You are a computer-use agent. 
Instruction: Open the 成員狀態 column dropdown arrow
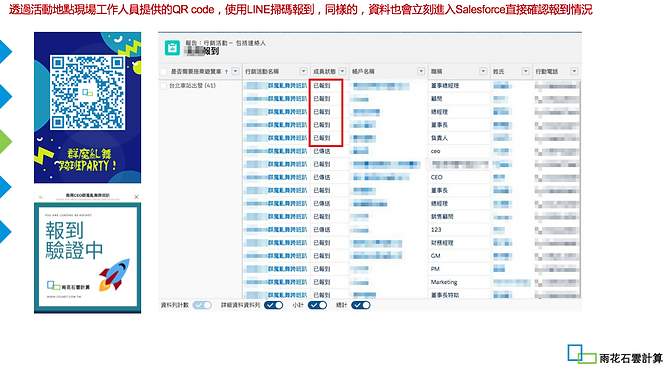coord(342,72)
